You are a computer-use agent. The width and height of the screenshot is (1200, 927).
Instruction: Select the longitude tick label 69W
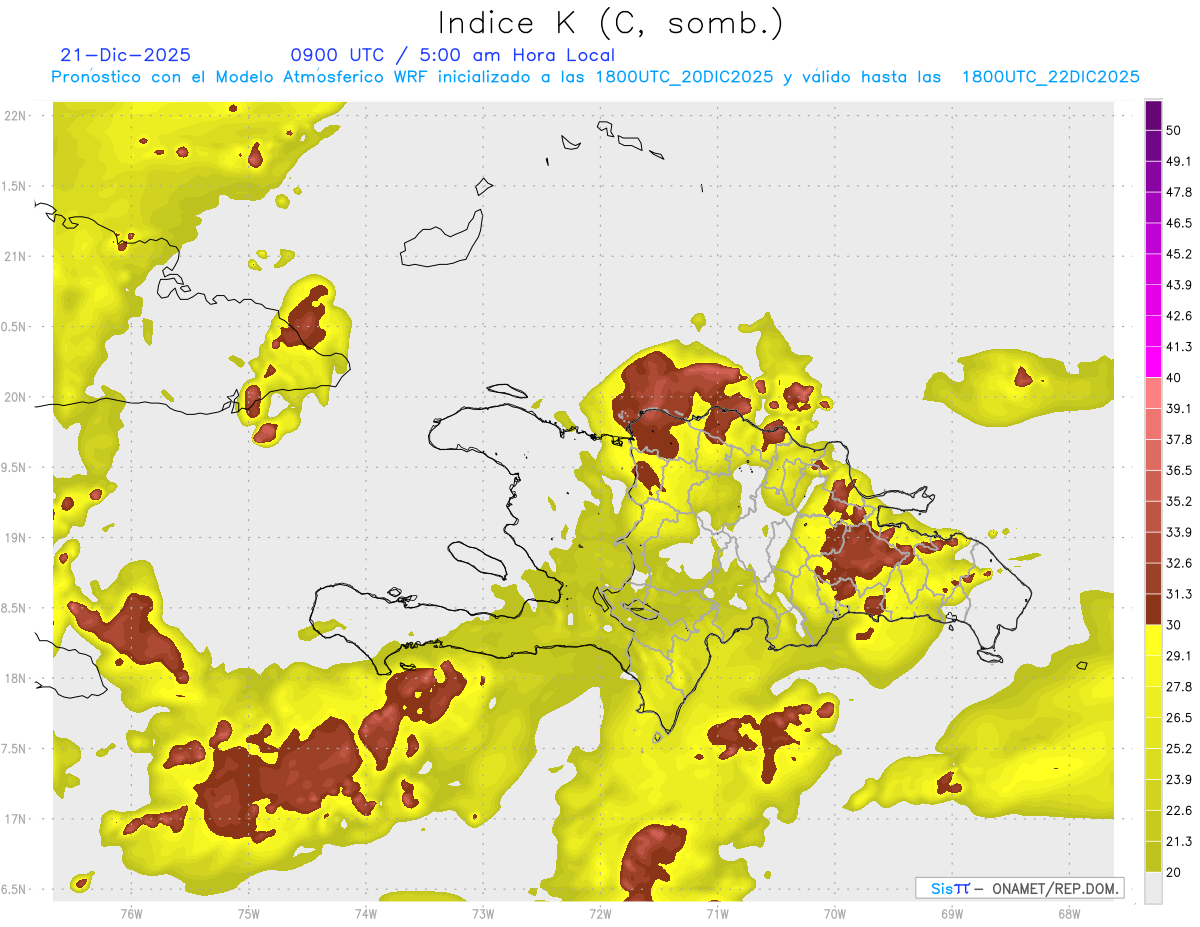951,913
